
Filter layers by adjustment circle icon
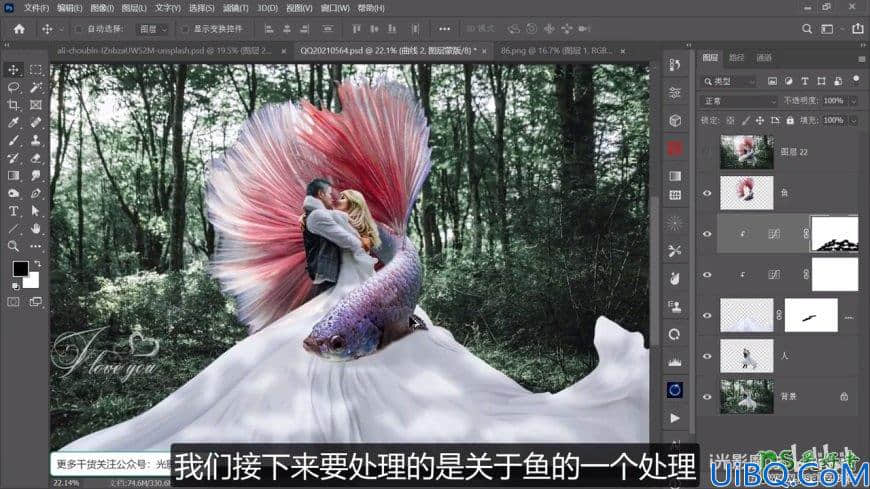click(x=788, y=81)
